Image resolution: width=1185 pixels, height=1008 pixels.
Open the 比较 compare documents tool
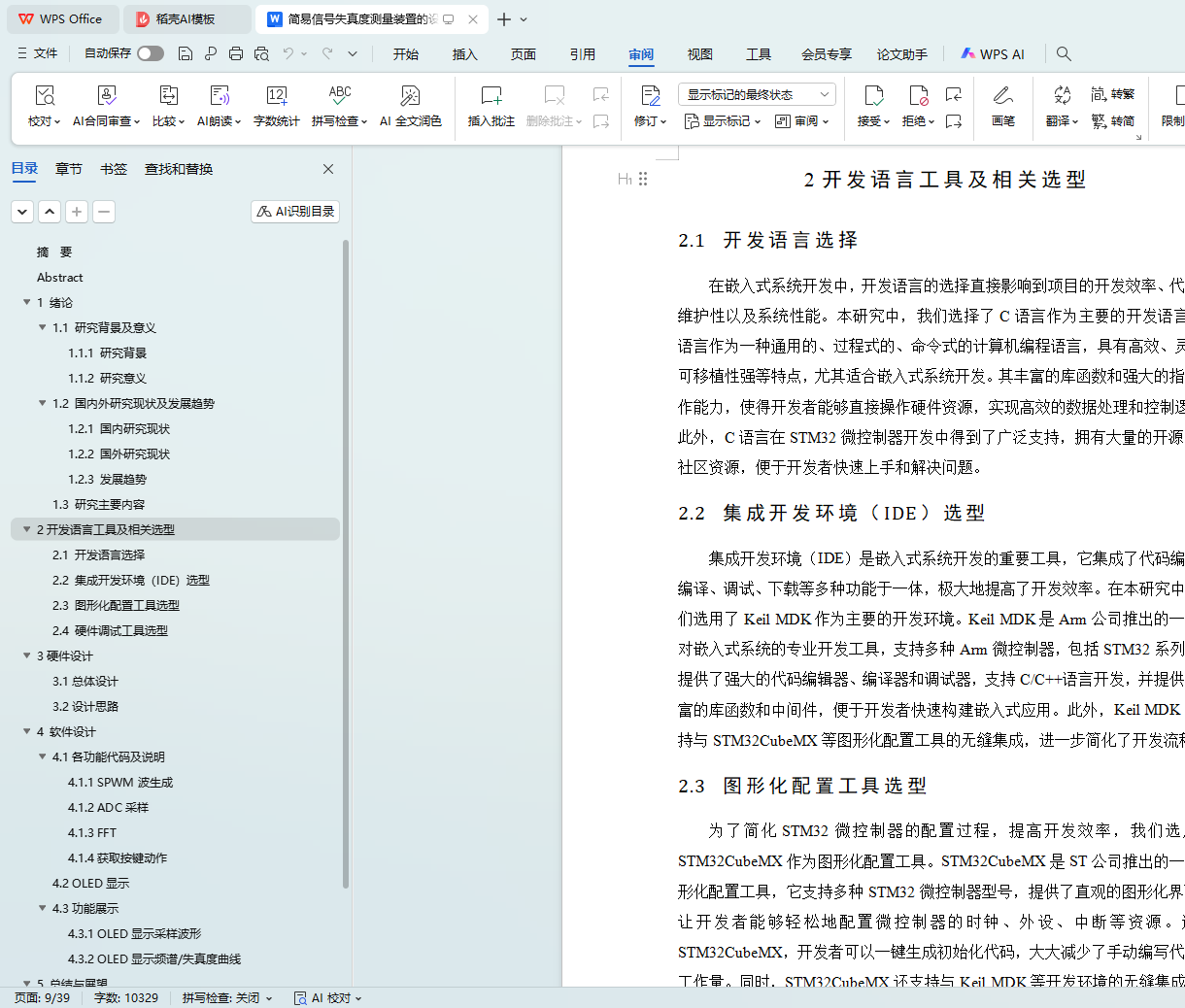point(168,96)
